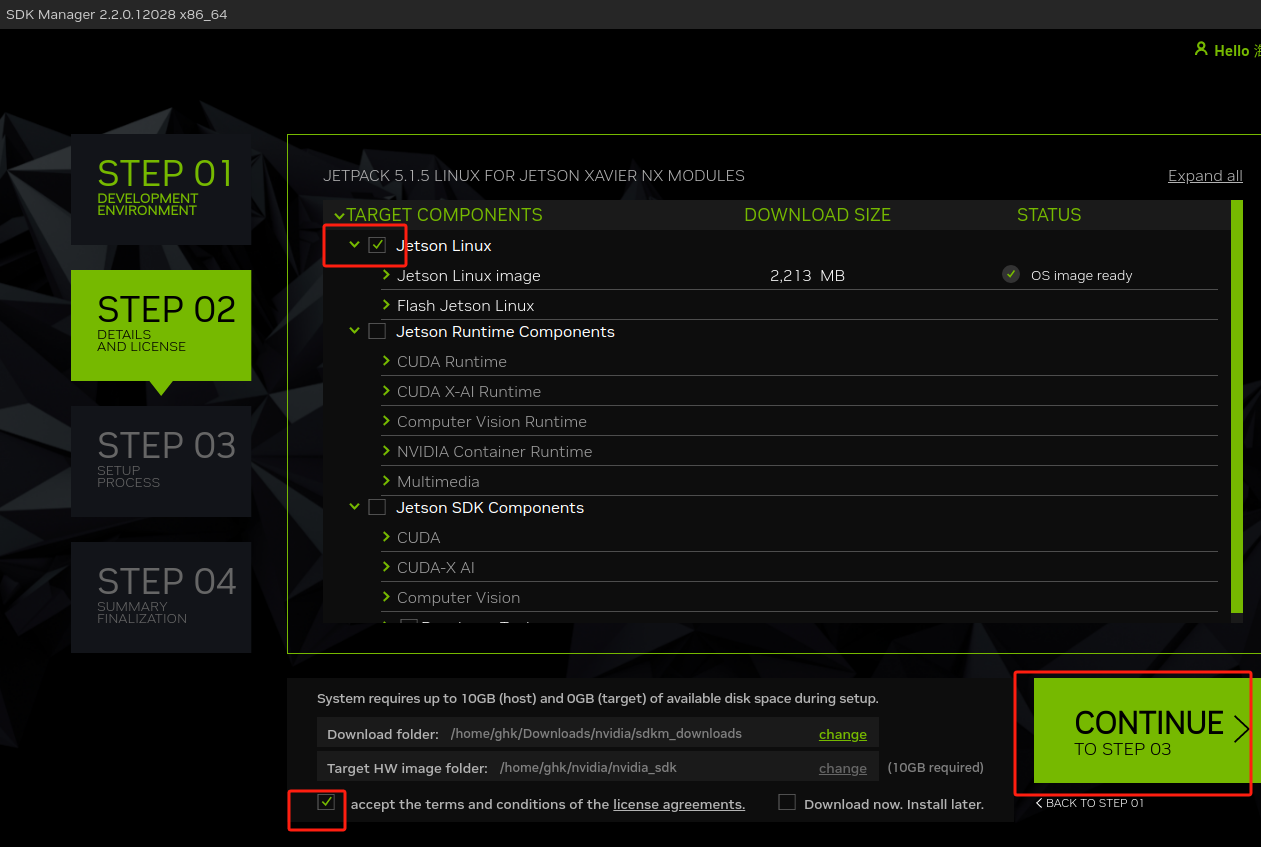Screen dimensions: 1261x847
Task: Collapse Jetson SDK Components group chevron
Action: [x=354, y=507]
